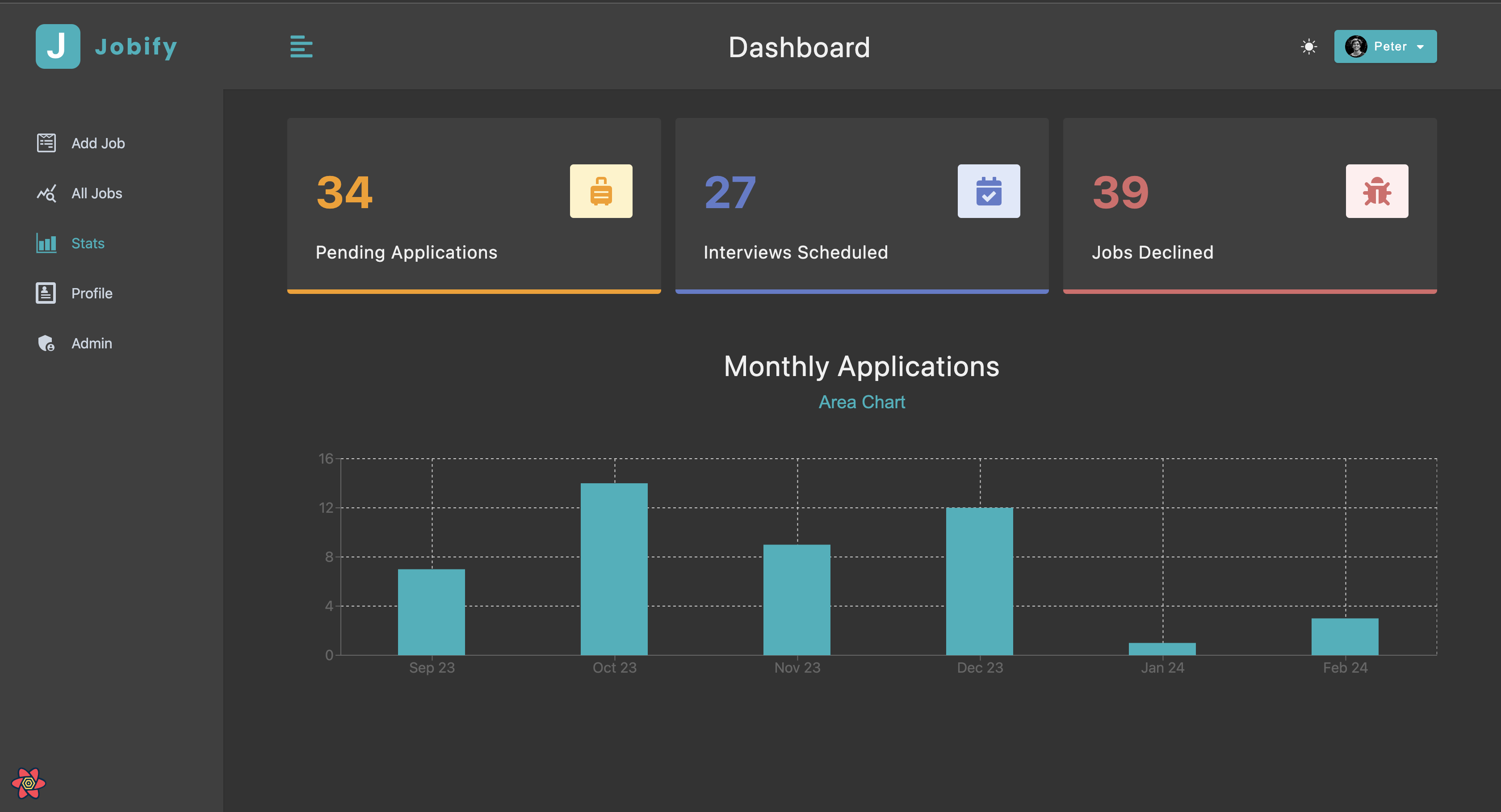Click the suitcase icon on Pending Applications
The height and width of the screenshot is (812, 1501).
point(601,191)
